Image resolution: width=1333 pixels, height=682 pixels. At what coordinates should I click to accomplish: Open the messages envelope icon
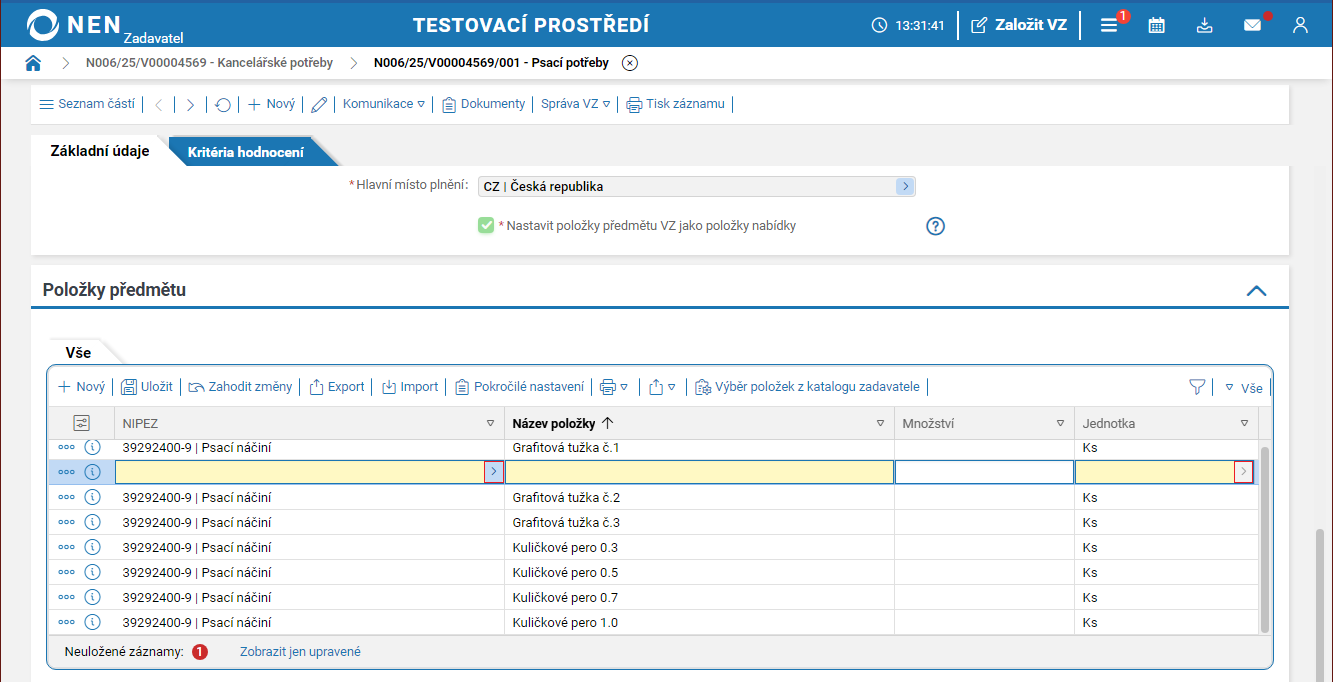click(1252, 25)
